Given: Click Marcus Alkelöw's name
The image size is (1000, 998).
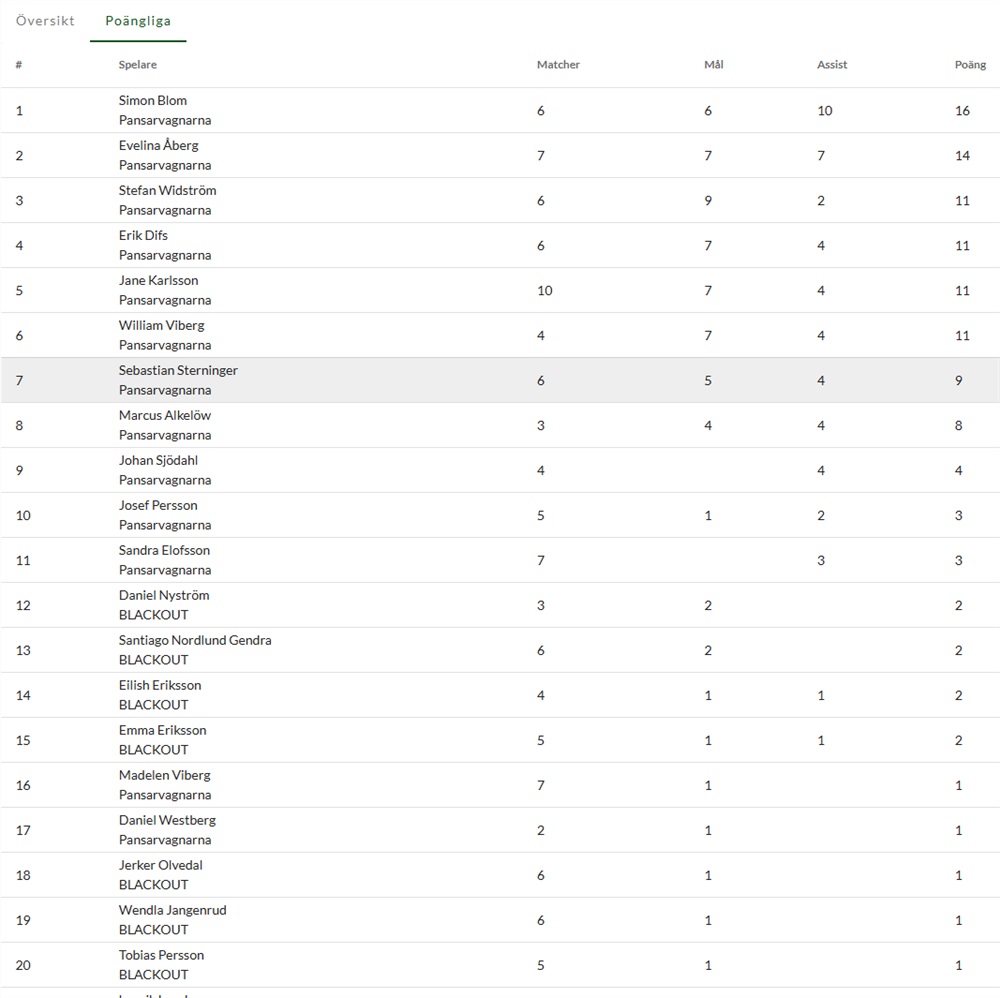Looking at the screenshot, I should tap(165, 415).
